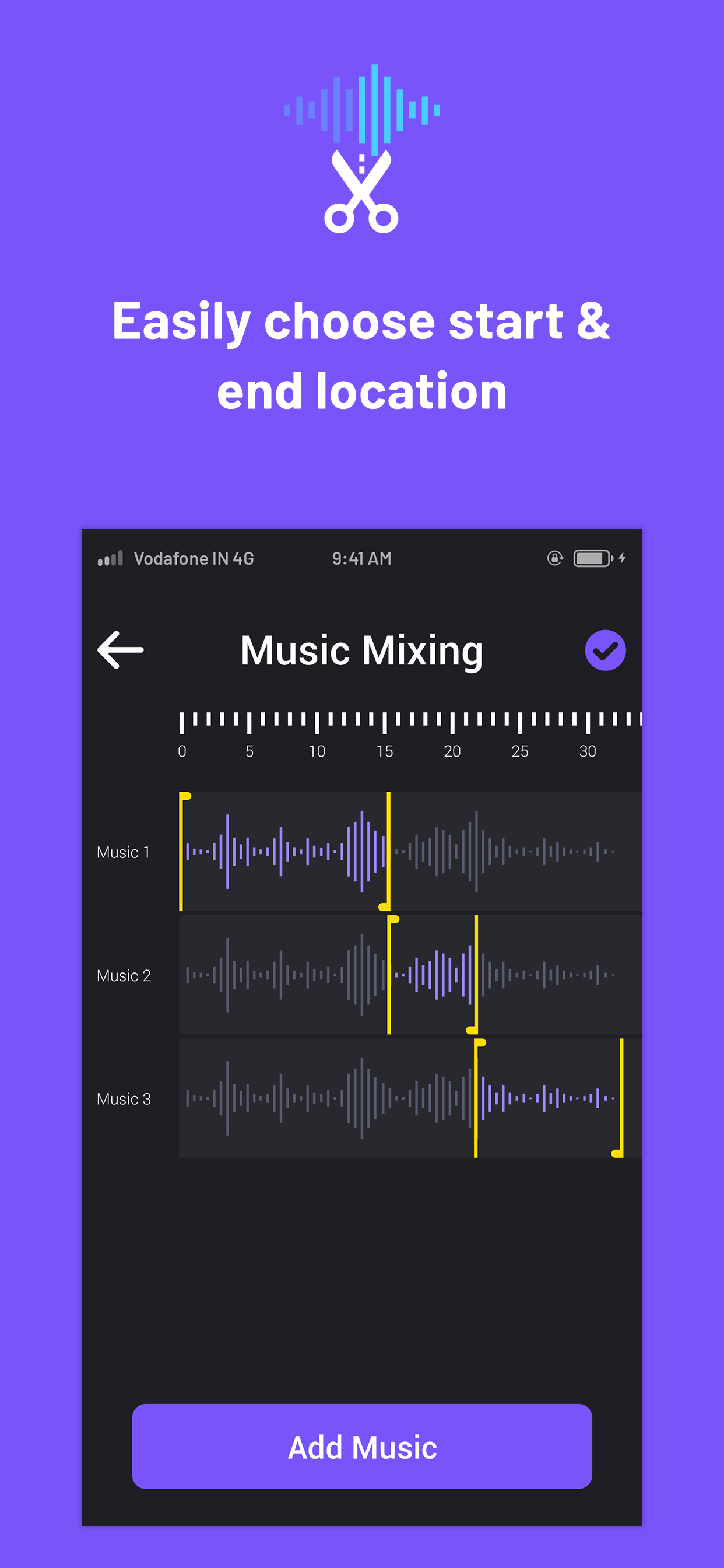The image size is (724, 1568).
Task: Tap the Music 1 highlighted waveform
Action: pos(284,851)
